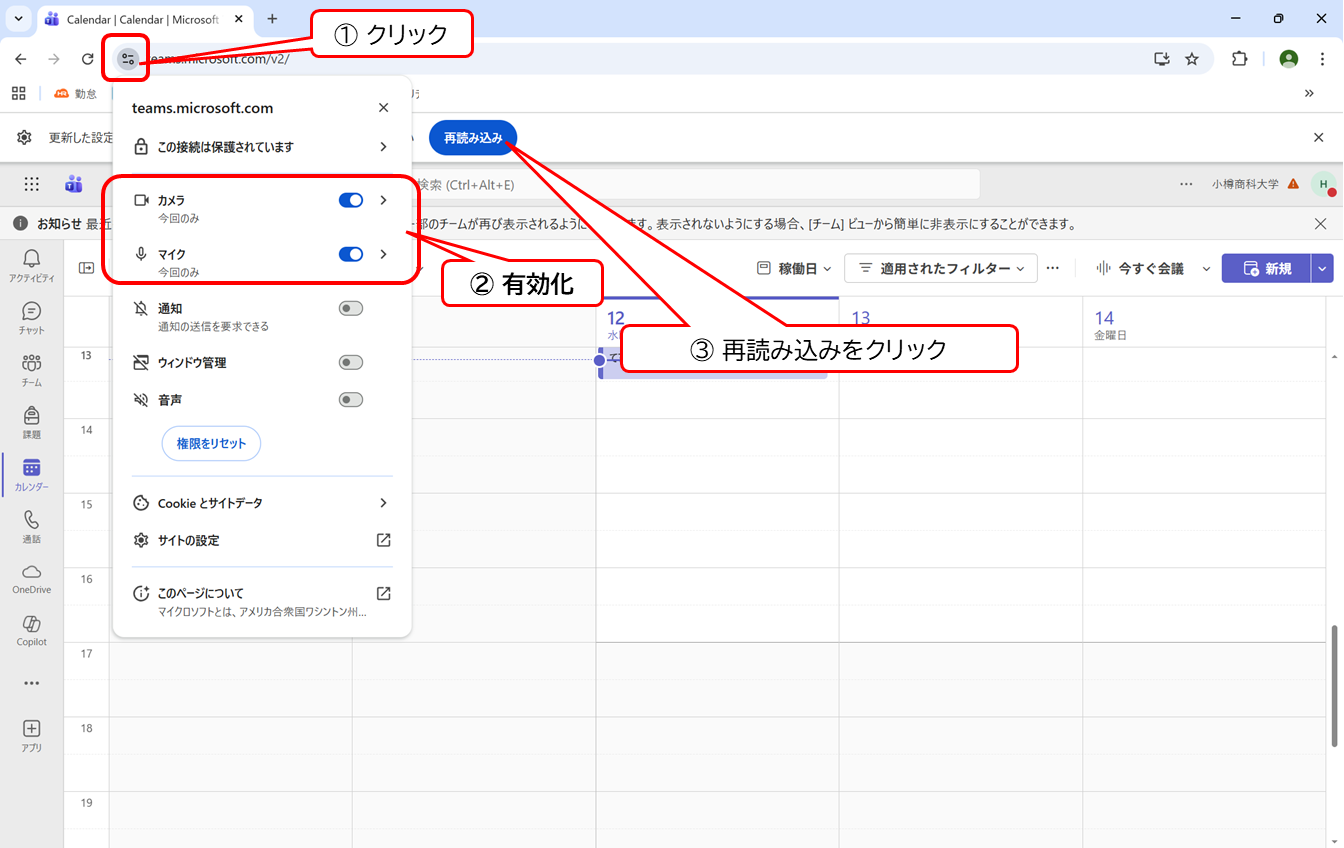Toggle the camera (カメラ) permission switch
The height and width of the screenshot is (848, 1344).
(351, 200)
